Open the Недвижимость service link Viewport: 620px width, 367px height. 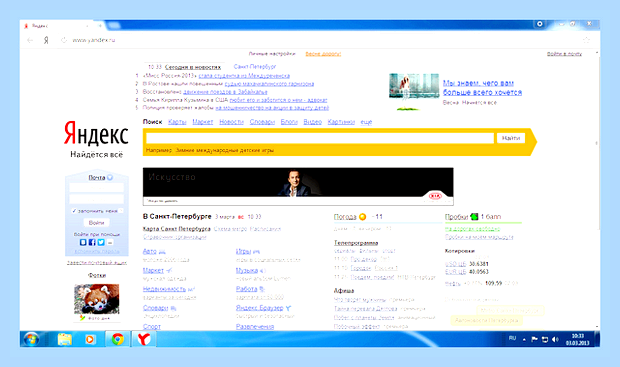164,289
